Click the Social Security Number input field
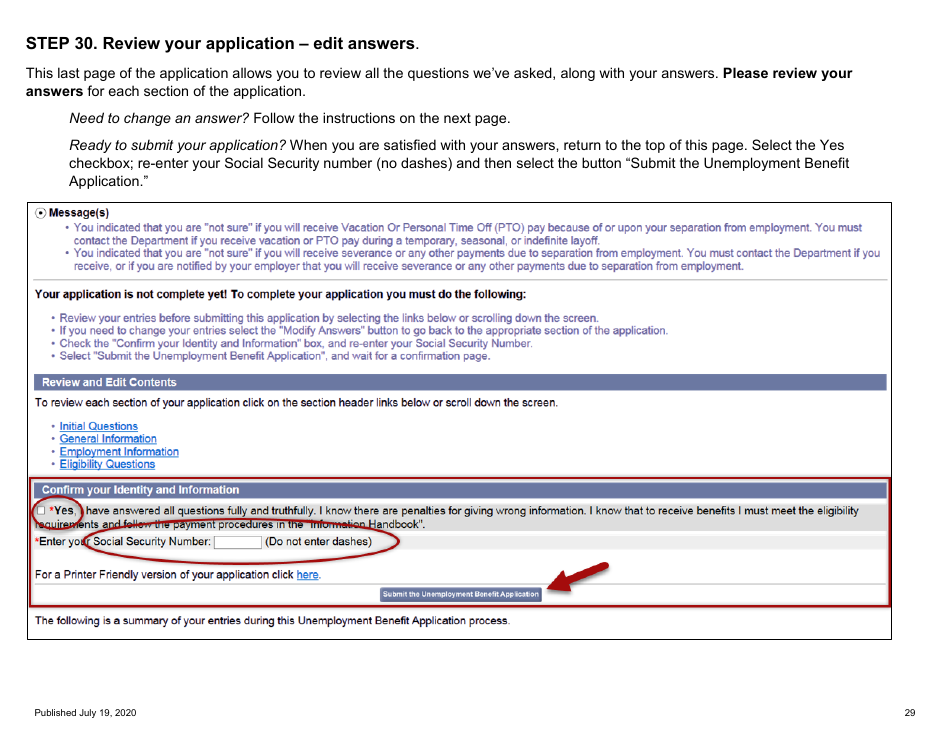Image resolution: width=950 pixels, height=735 pixels. coord(236,541)
